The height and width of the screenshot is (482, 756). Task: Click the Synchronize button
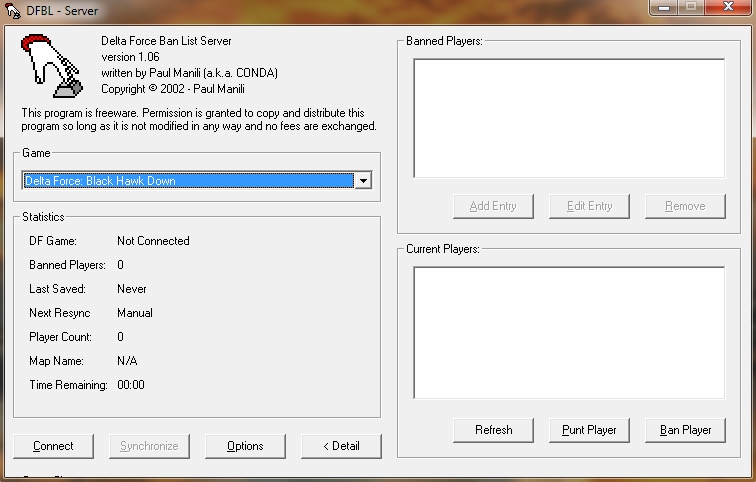coord(149,446)
